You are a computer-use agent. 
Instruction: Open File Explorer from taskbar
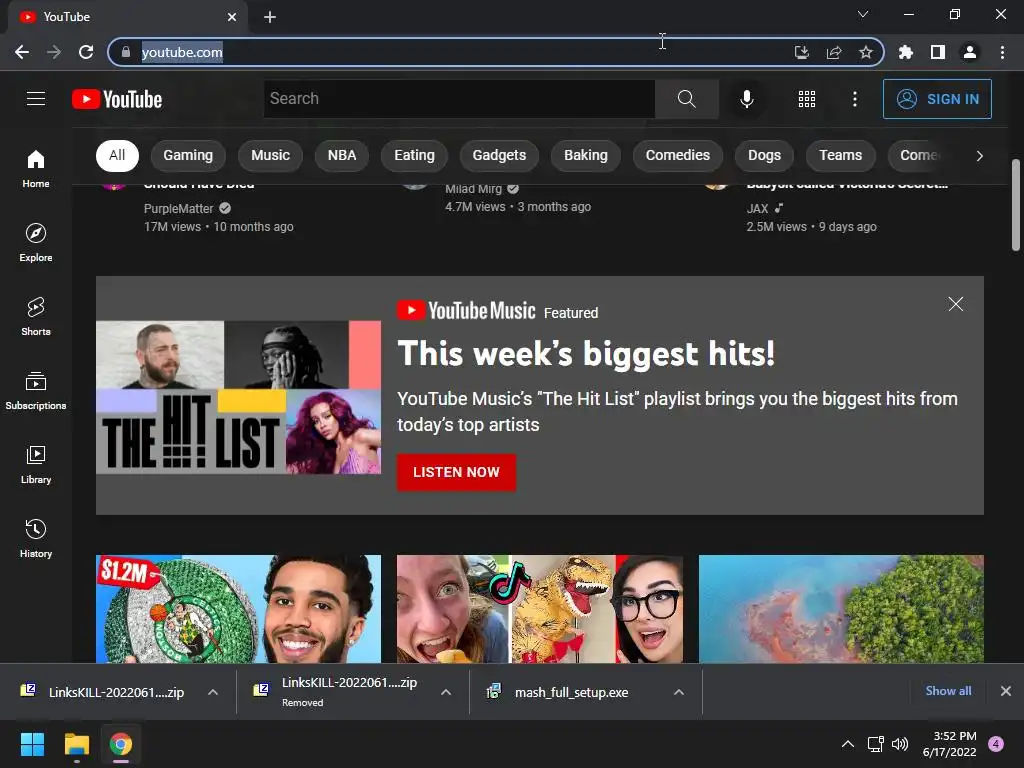[76, 744]
